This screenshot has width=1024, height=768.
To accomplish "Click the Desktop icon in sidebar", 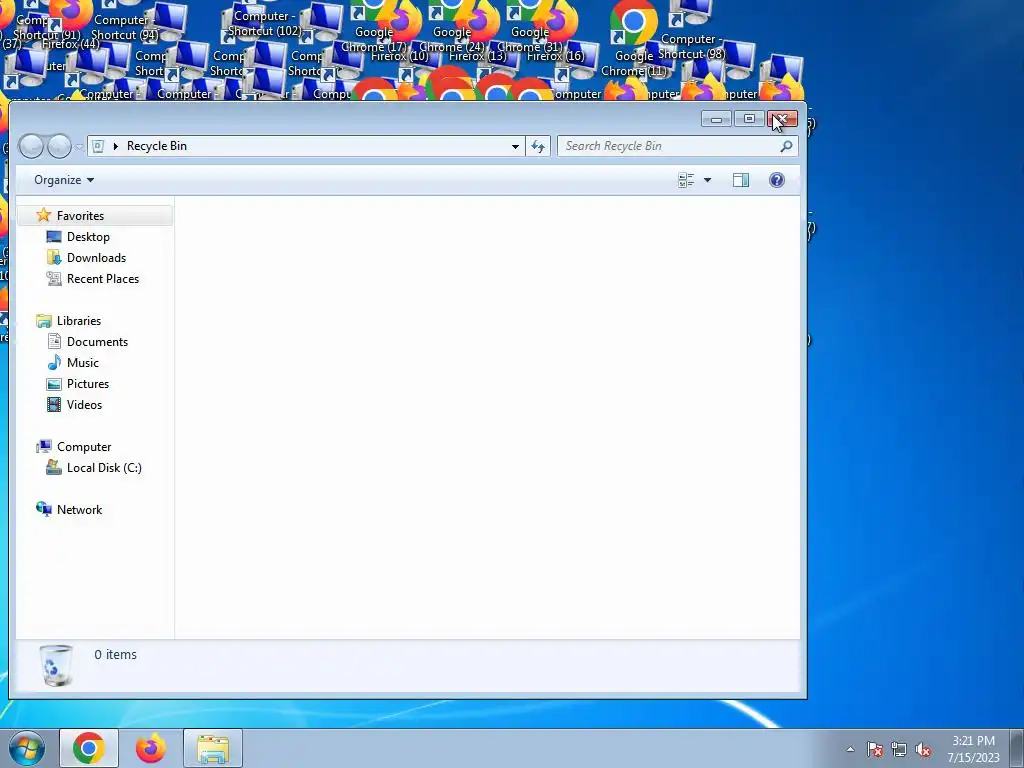I will click(x=54, y=236).
